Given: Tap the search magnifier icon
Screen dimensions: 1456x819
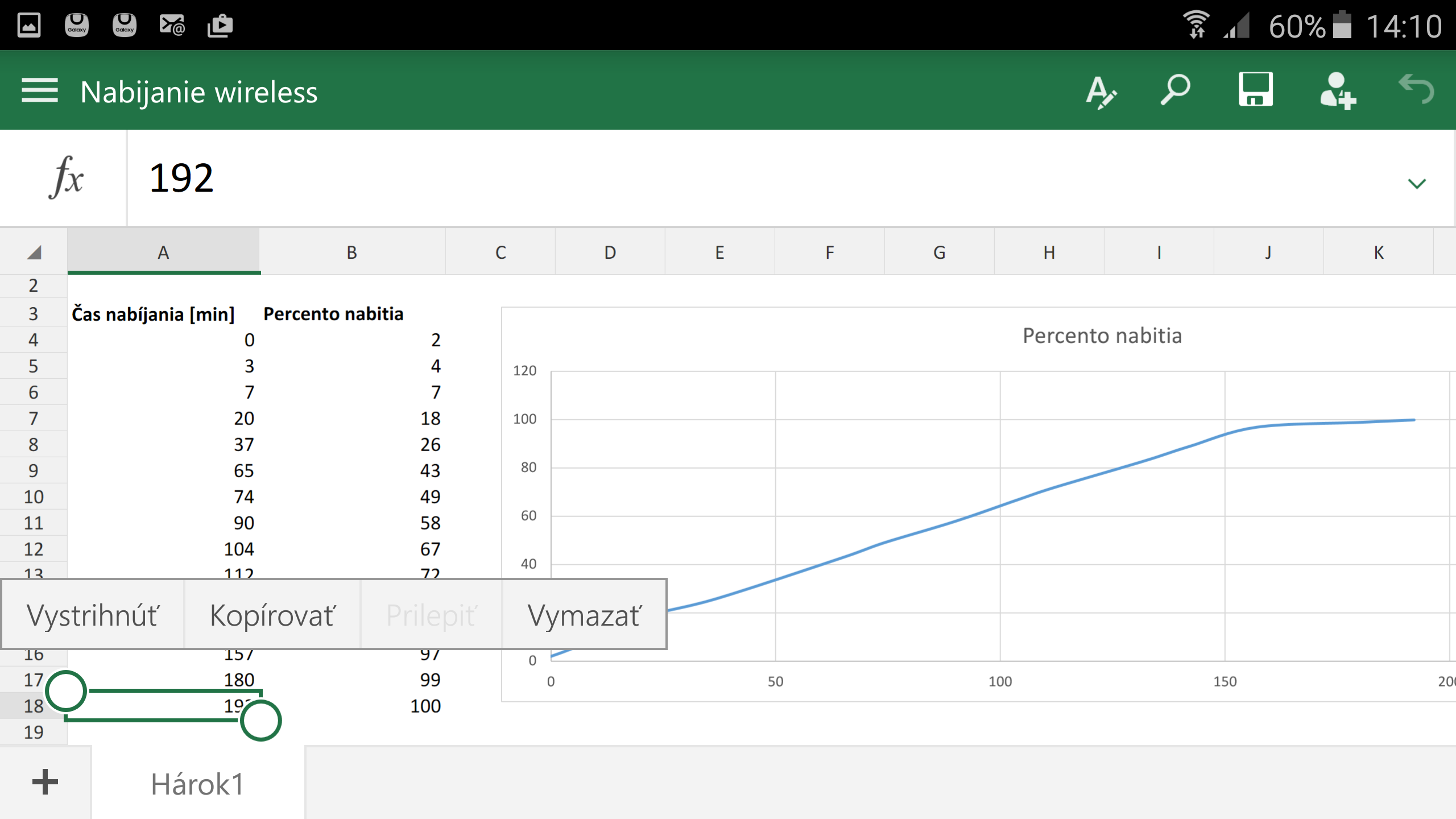Looking at the screenshot, I should pyautogui.click(x=1175, y=90).
